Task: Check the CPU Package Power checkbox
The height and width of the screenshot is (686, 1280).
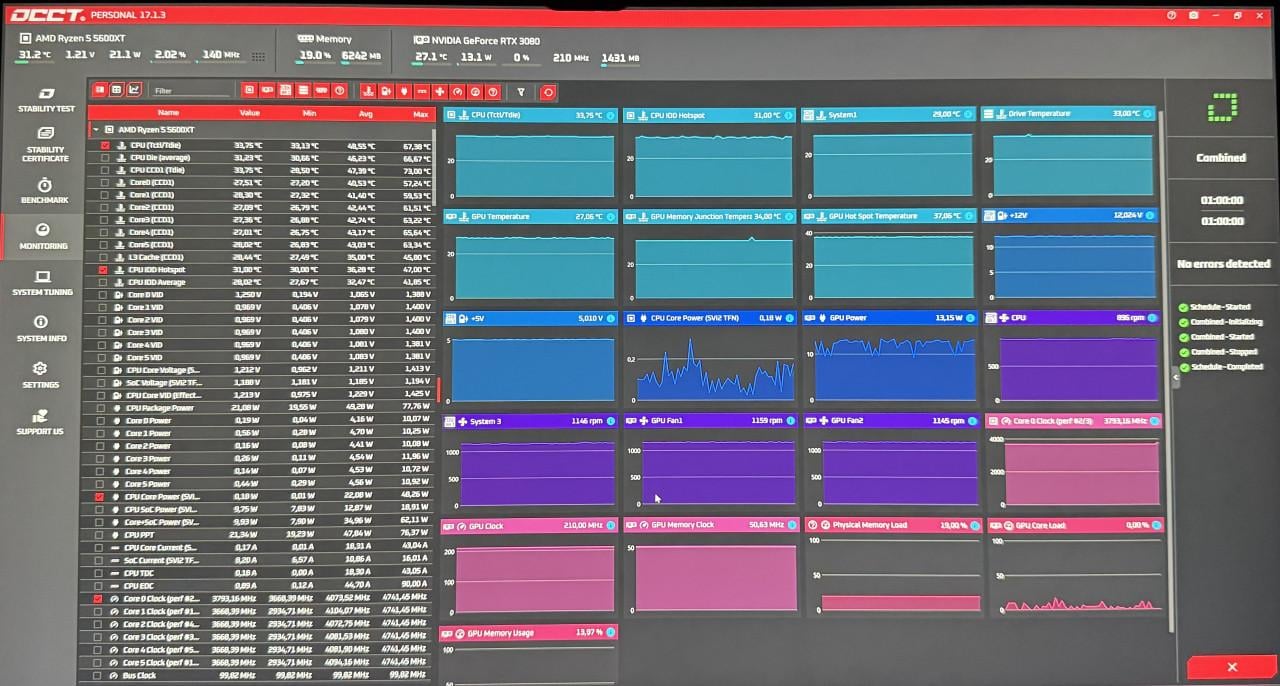Action: click(101, 408)
